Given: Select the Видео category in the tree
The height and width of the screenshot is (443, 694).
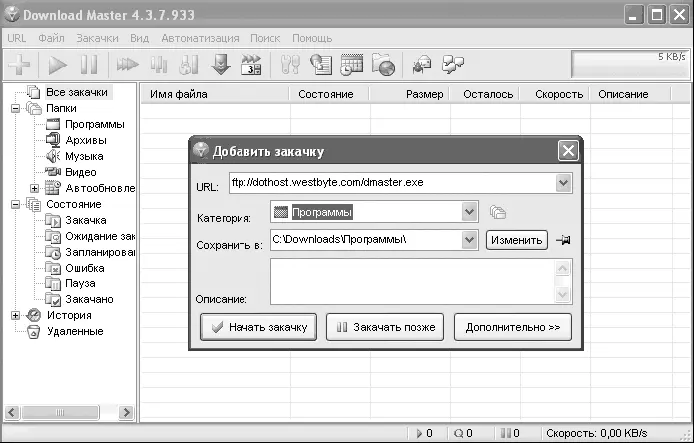Looking at the screenshot, I should click(80, 172).
